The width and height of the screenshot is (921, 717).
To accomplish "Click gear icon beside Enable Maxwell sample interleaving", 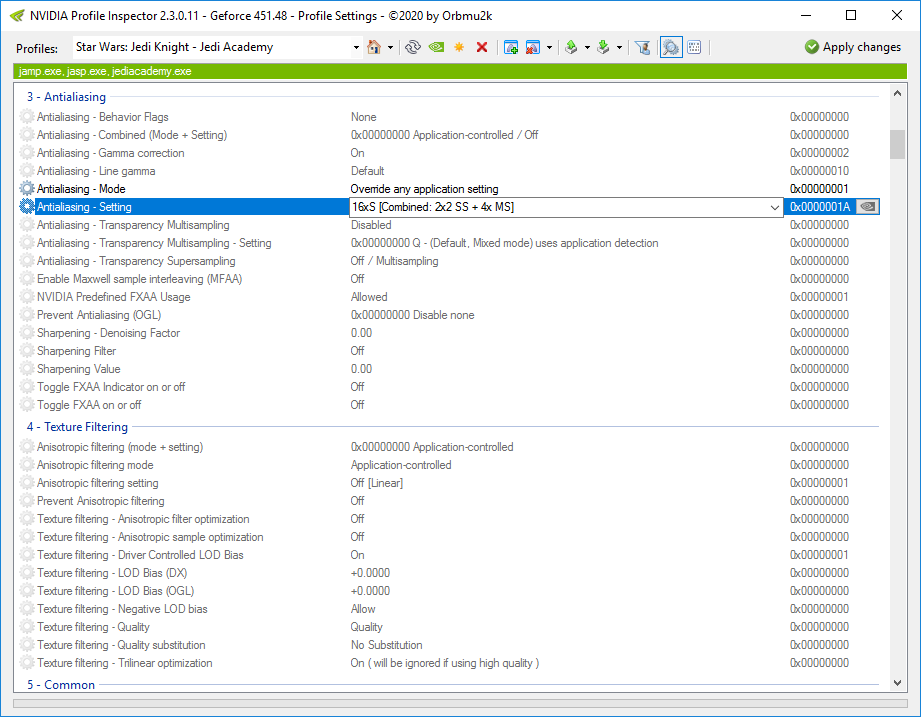I will point(27,278).
